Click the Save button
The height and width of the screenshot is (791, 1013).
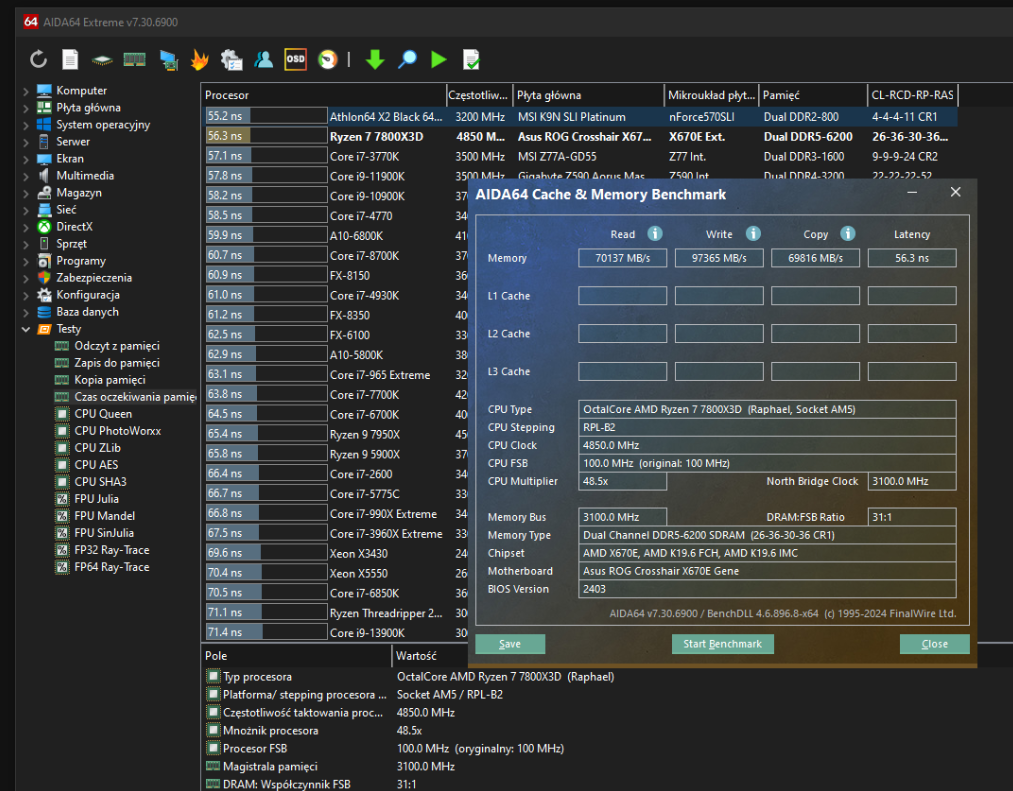pyautogui.click(x=510, y=644)
